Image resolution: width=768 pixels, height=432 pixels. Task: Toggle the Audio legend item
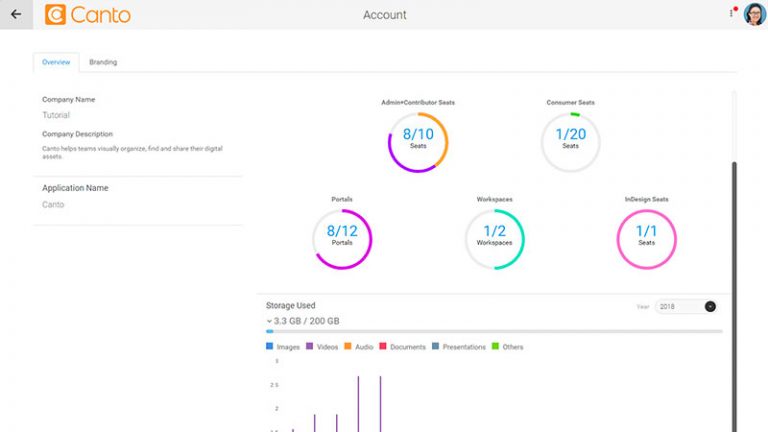click(x=359, y=347)
